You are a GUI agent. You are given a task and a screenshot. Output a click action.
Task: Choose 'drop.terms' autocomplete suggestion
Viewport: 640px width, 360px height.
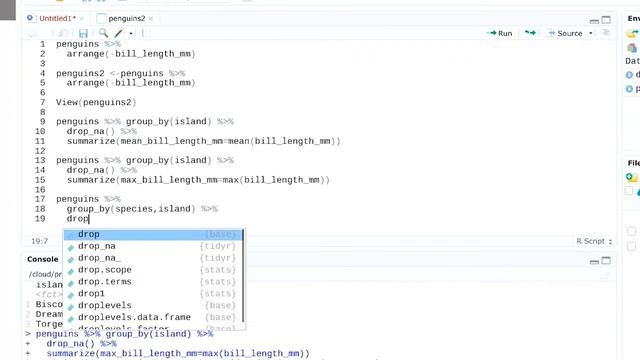point(153,282)
